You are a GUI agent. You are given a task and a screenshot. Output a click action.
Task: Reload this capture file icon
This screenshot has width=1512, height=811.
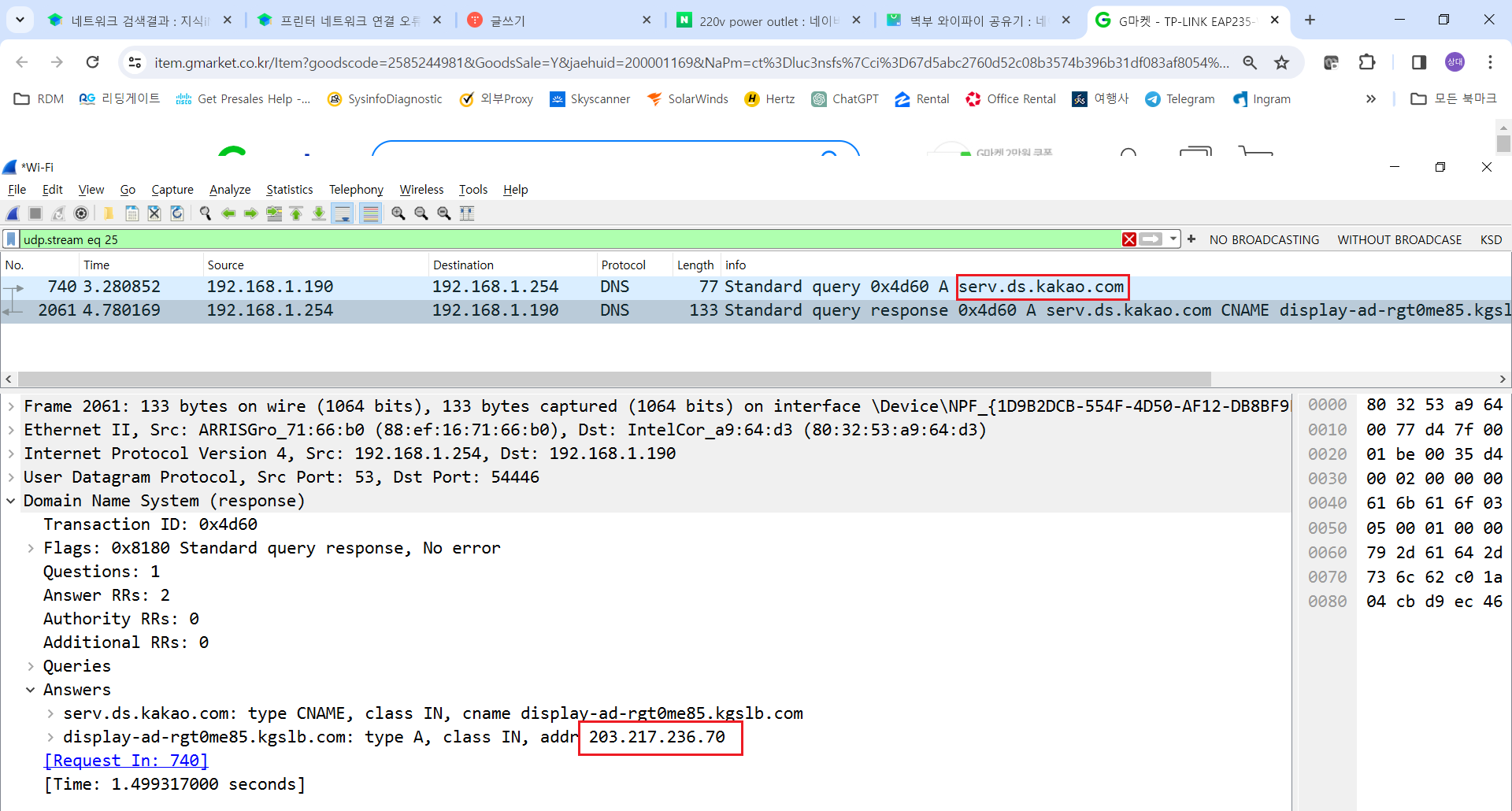tap(177, 213)
